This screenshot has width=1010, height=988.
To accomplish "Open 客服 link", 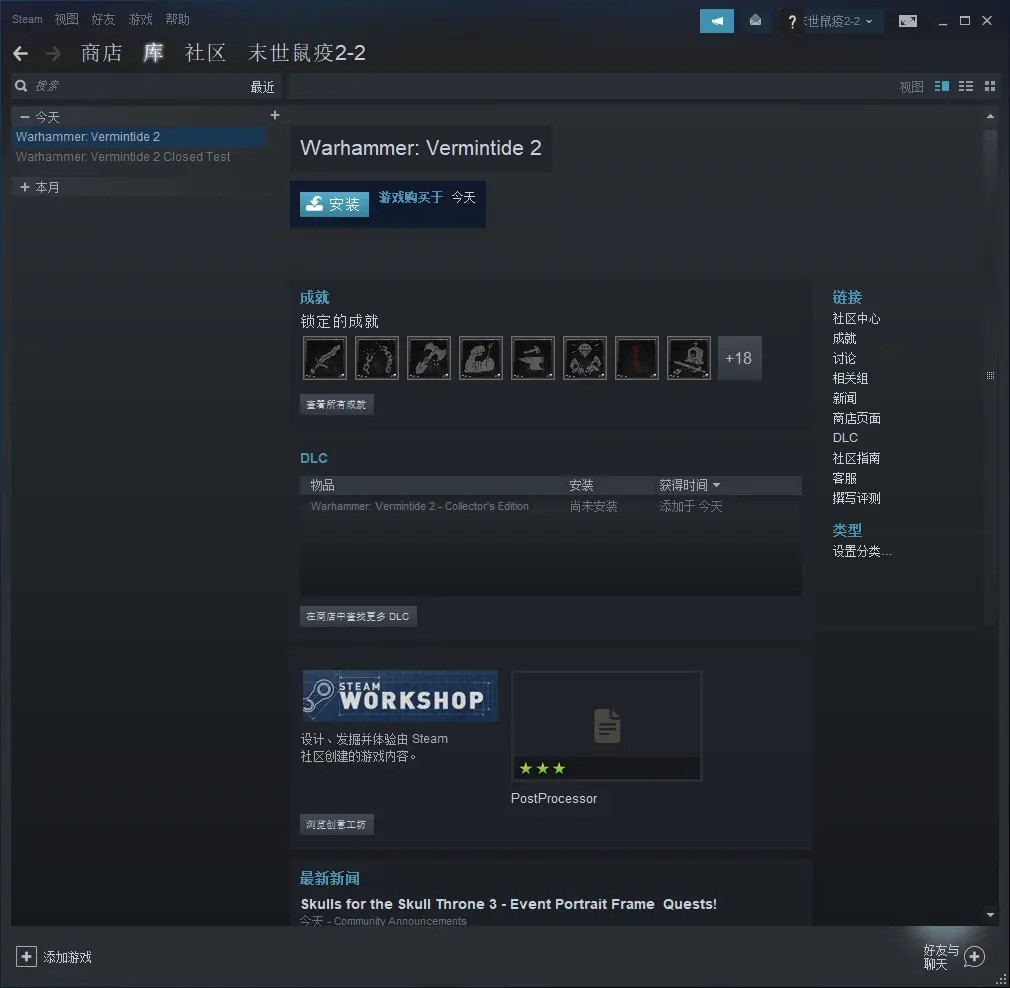I will [x=844, y=478].
